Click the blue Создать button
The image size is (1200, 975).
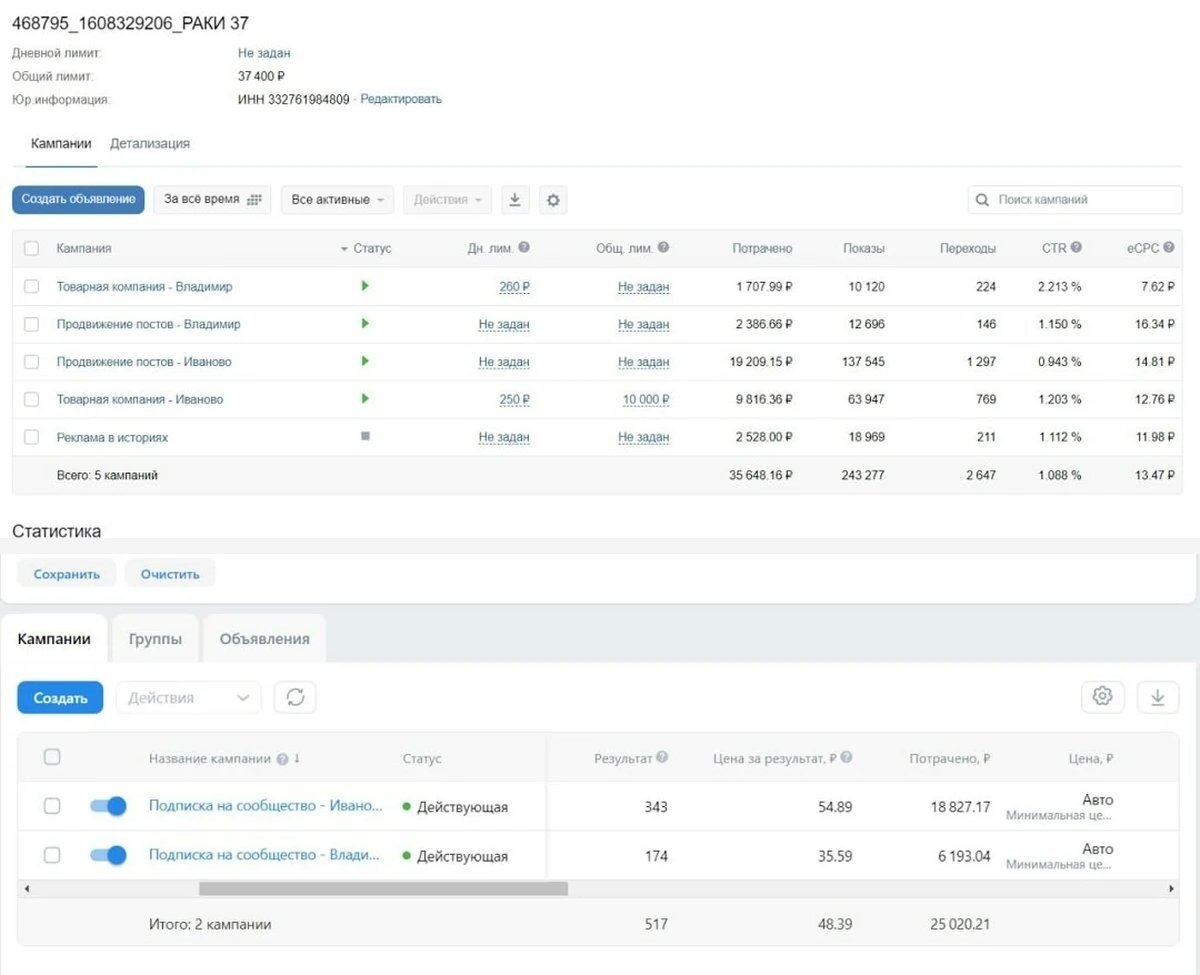point(60,697)
